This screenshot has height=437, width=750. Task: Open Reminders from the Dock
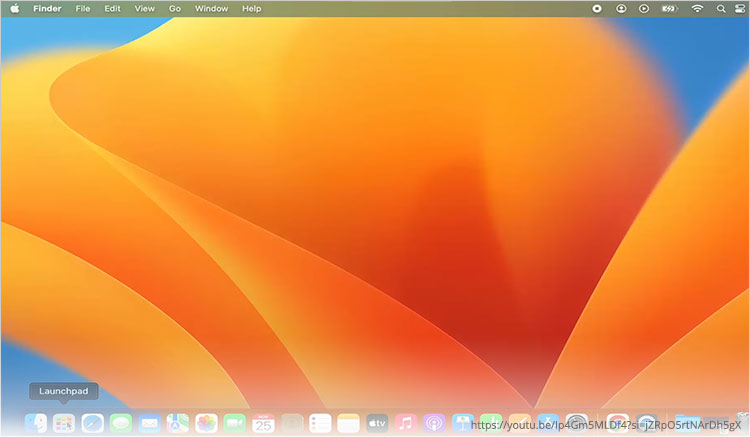click(320, 423)
